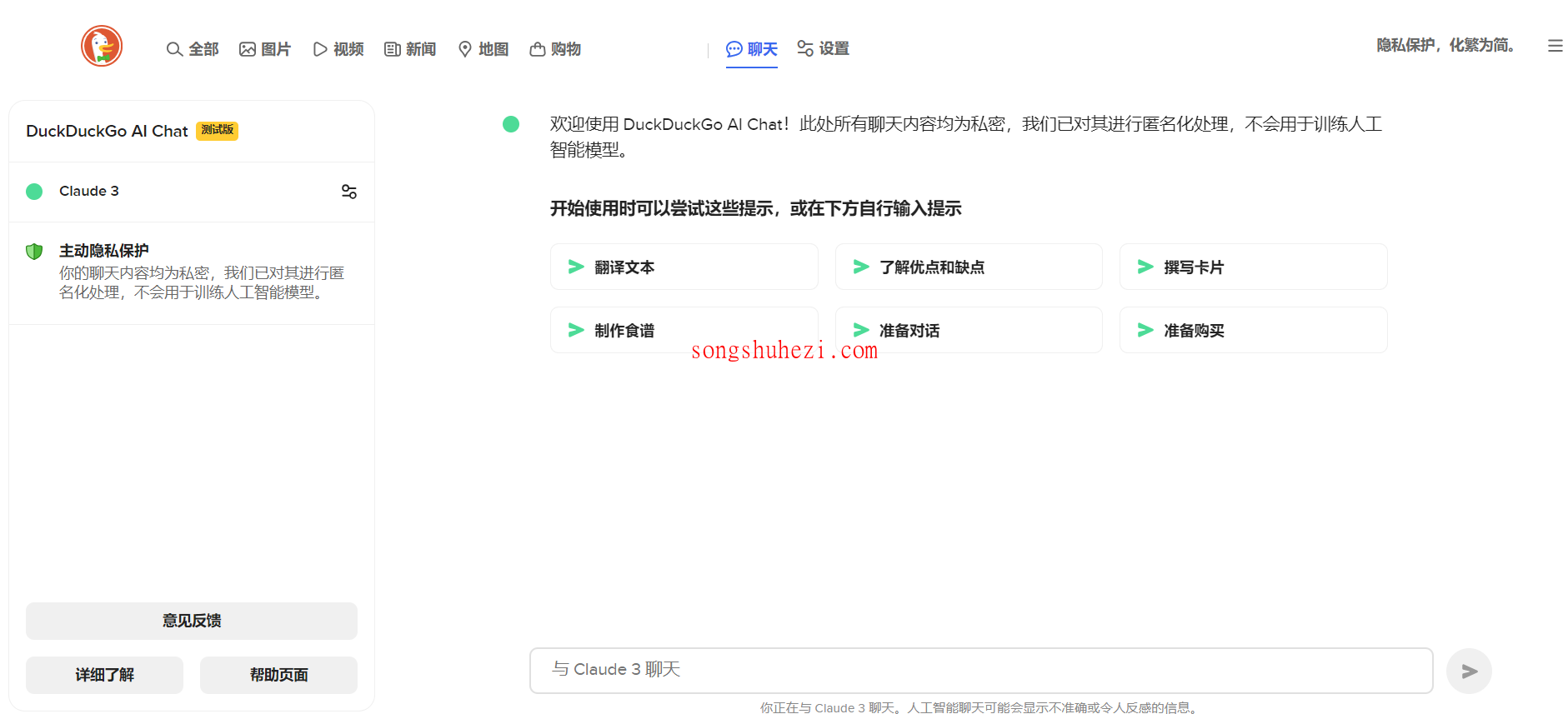1568x714 pixels.
Task: Click the privacy description under 主动隐私保护
Action: 202,282
